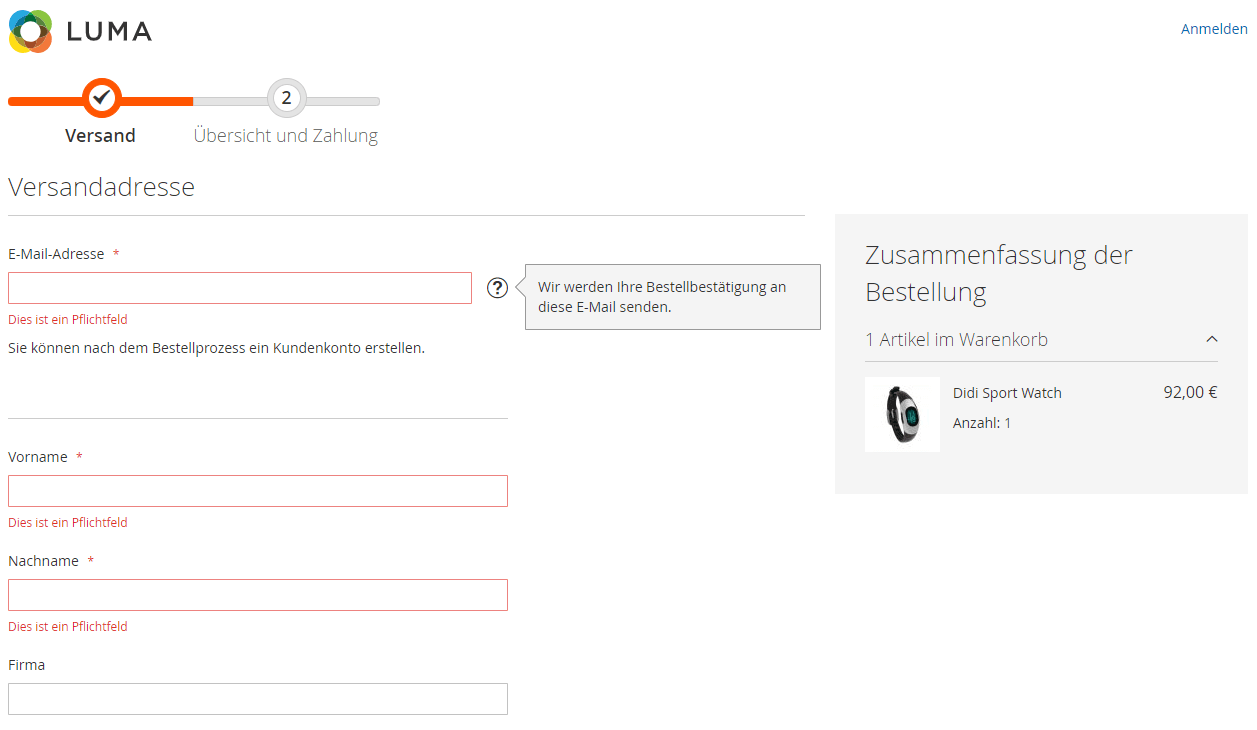Switch to Übersicht und Zahlung step

286,135
